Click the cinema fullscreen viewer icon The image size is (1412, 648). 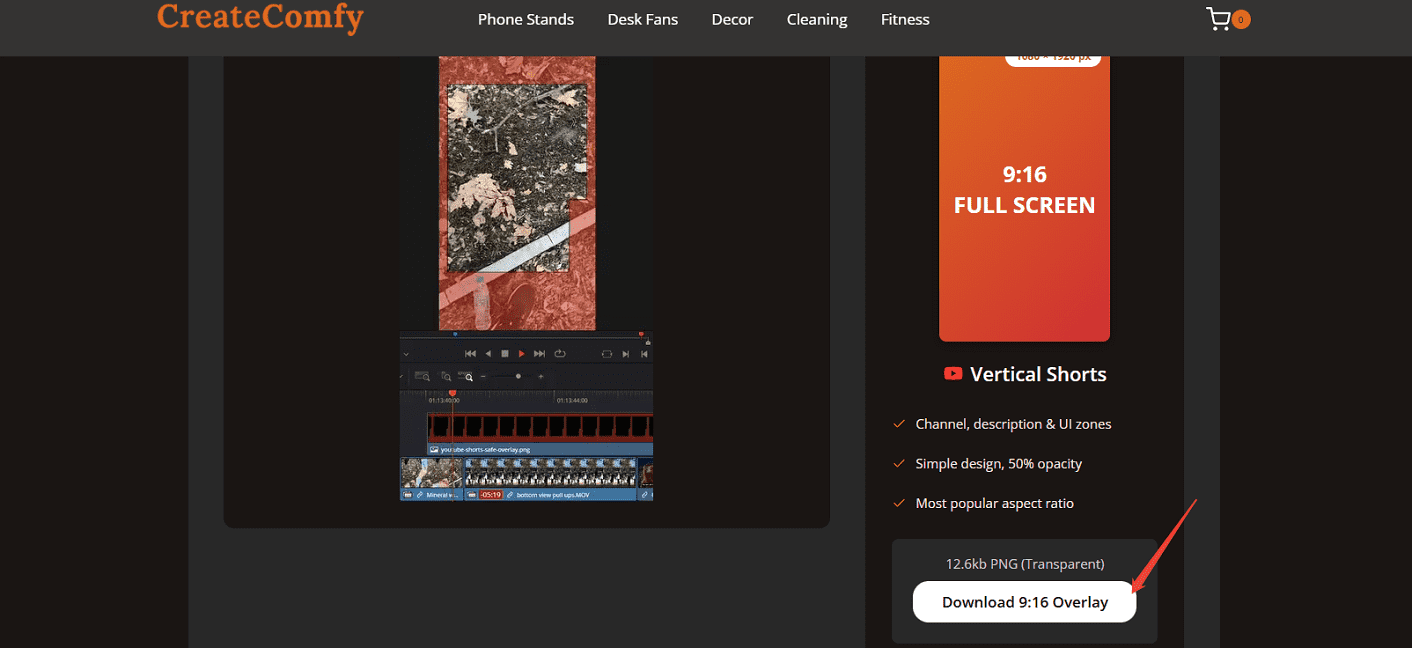(607, 354)
